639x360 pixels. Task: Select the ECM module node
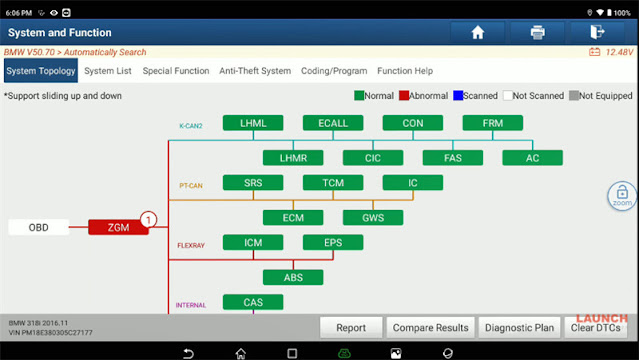[x=293, y=218]
